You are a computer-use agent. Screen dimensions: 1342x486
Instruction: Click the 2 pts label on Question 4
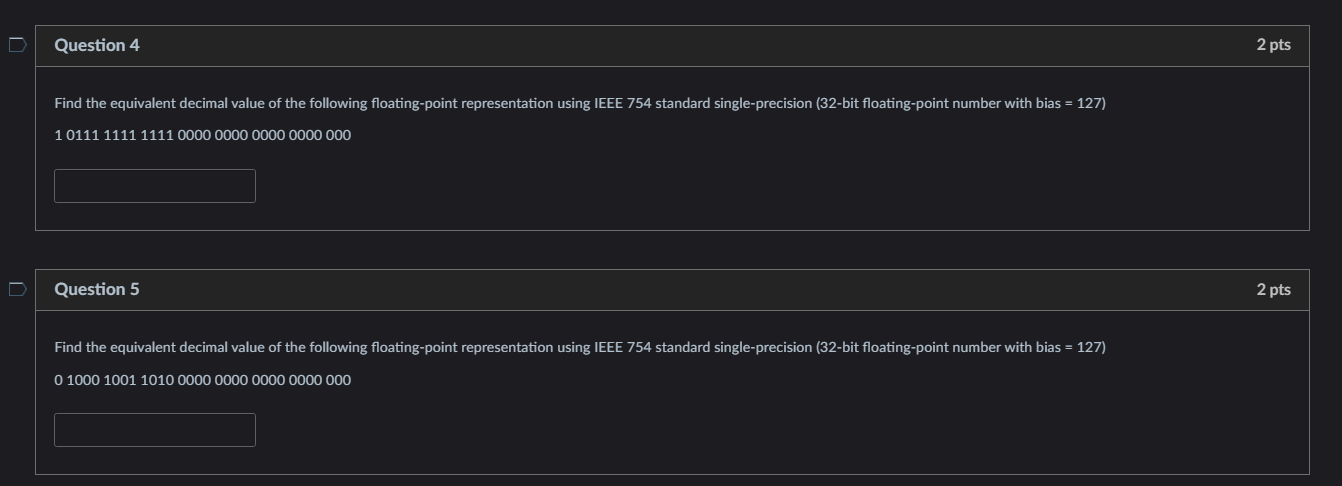[x=1273, y=45]
